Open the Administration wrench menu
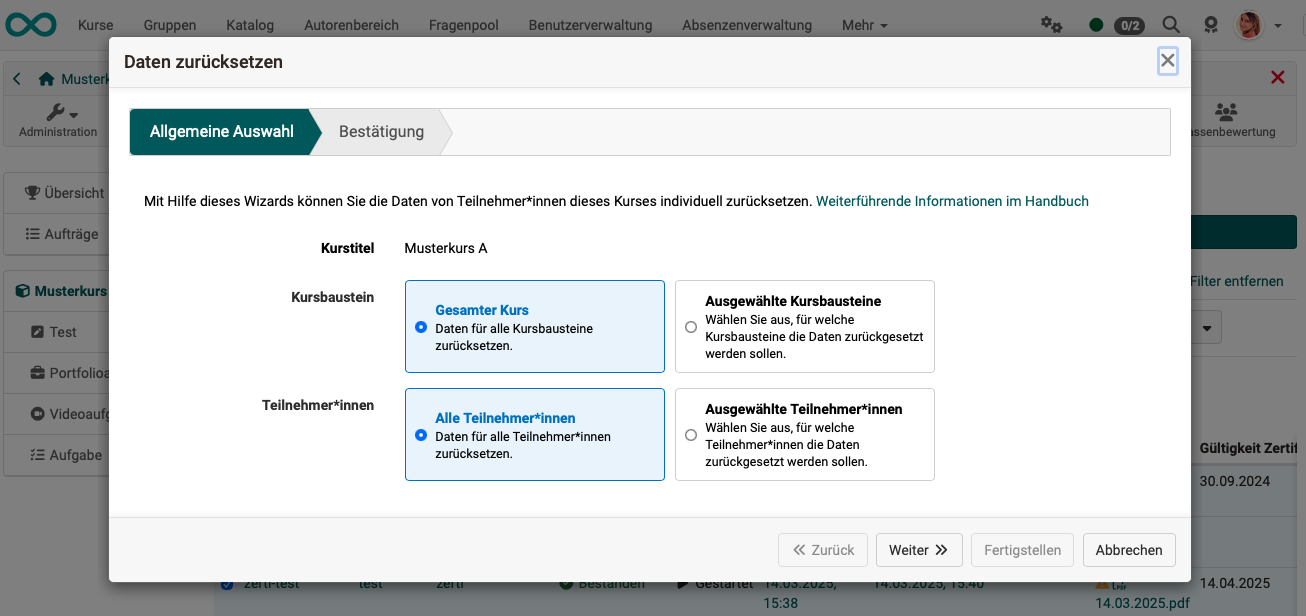This screenshot has width=1306, height=616. (59, 120)
